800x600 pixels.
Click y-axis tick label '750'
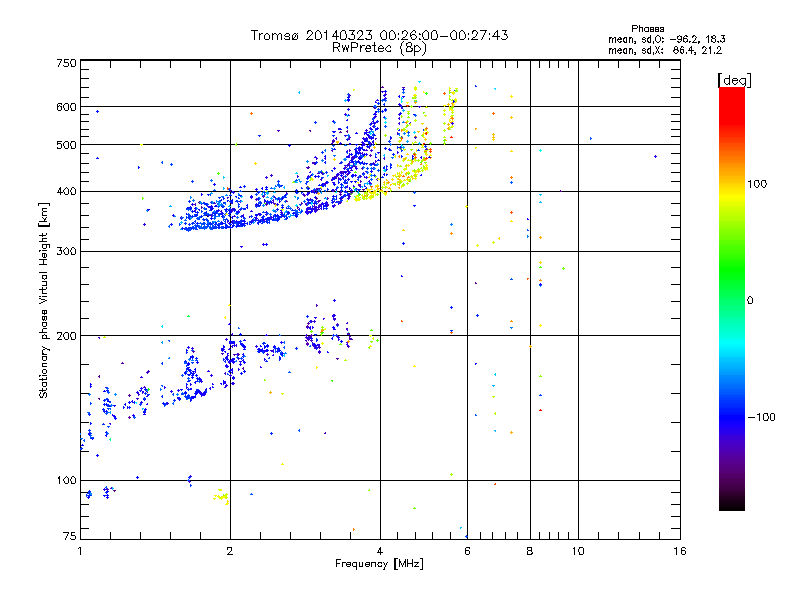tap(66, 63)
